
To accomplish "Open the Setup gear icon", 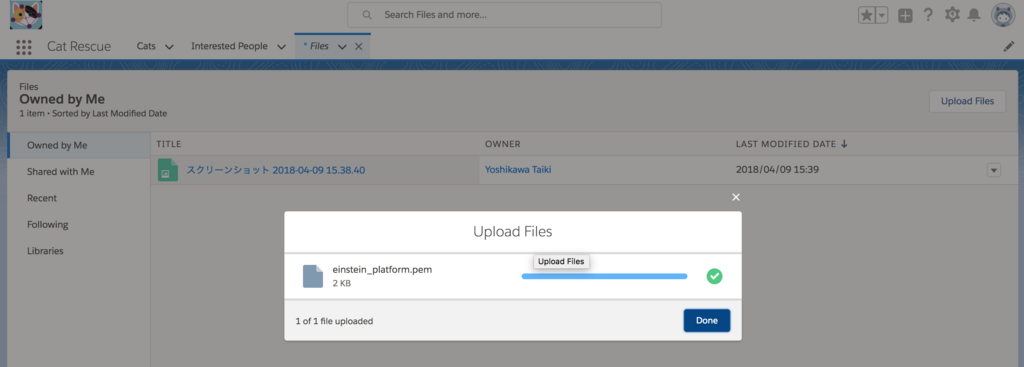I will pyautogui.click(x=952, y=15).
